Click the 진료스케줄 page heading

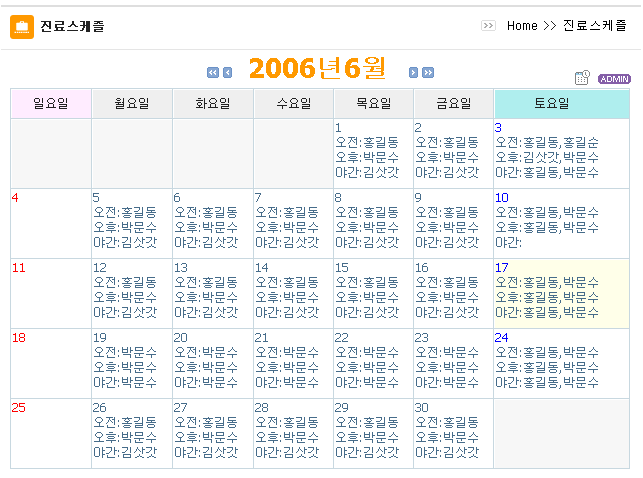coord(72,27)
